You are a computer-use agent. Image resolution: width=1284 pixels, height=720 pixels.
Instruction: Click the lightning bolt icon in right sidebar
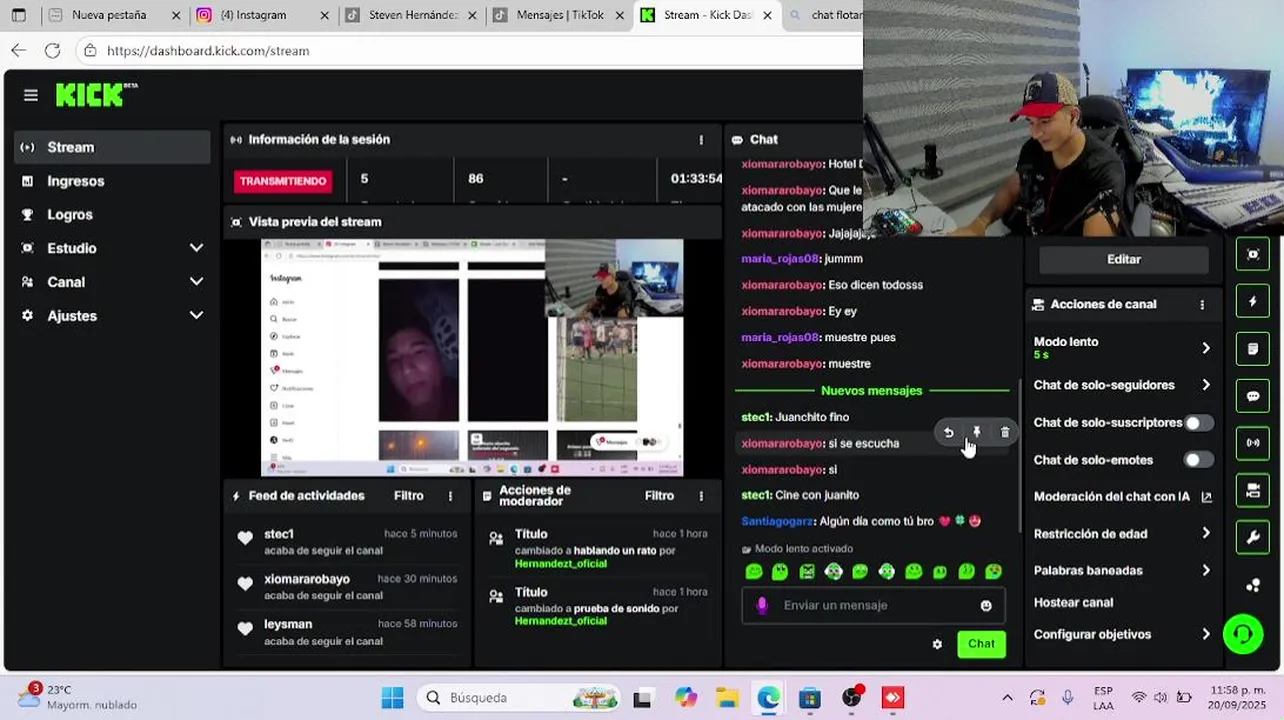point(1253,301)
